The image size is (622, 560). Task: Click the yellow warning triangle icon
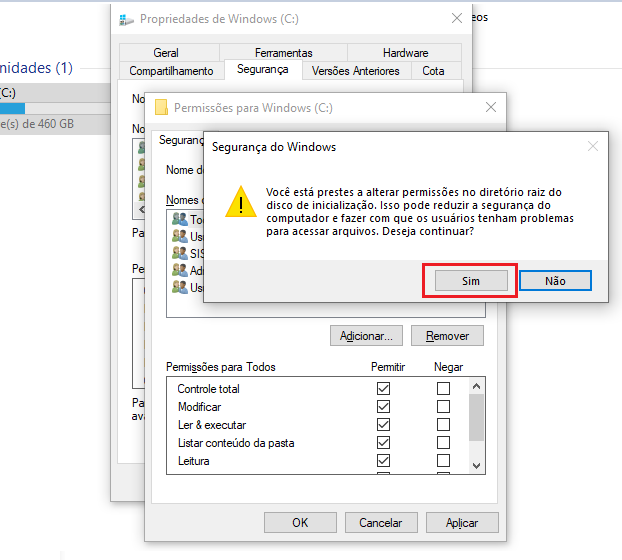(x=241, y=202)
